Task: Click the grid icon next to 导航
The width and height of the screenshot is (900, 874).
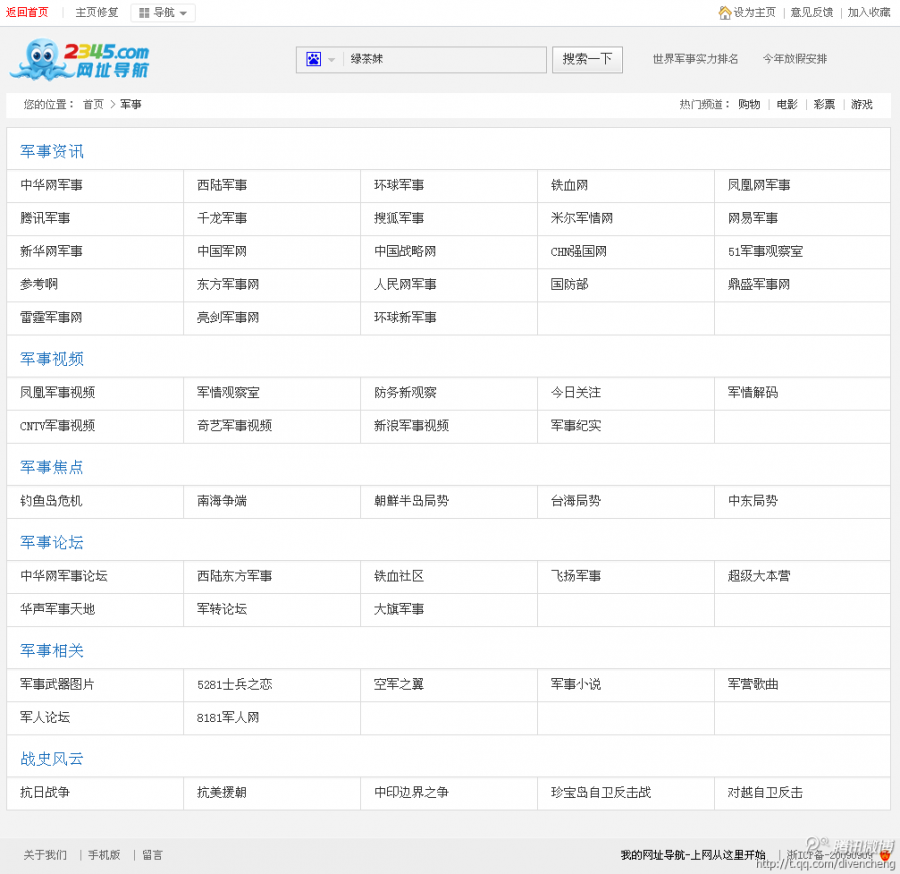Action: [x=144, y=13]
